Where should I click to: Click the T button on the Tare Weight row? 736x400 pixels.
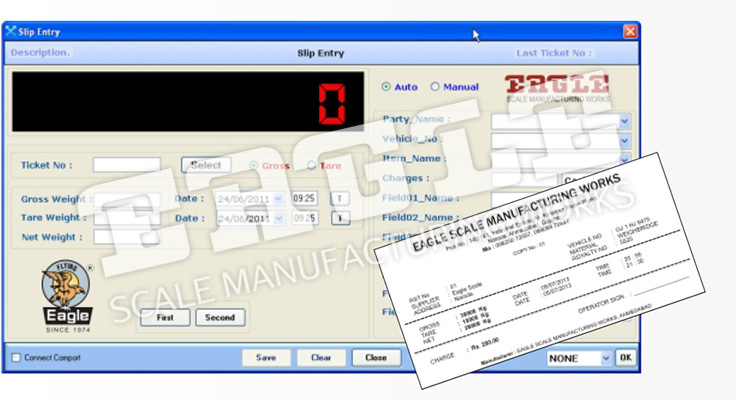(340, 218)
